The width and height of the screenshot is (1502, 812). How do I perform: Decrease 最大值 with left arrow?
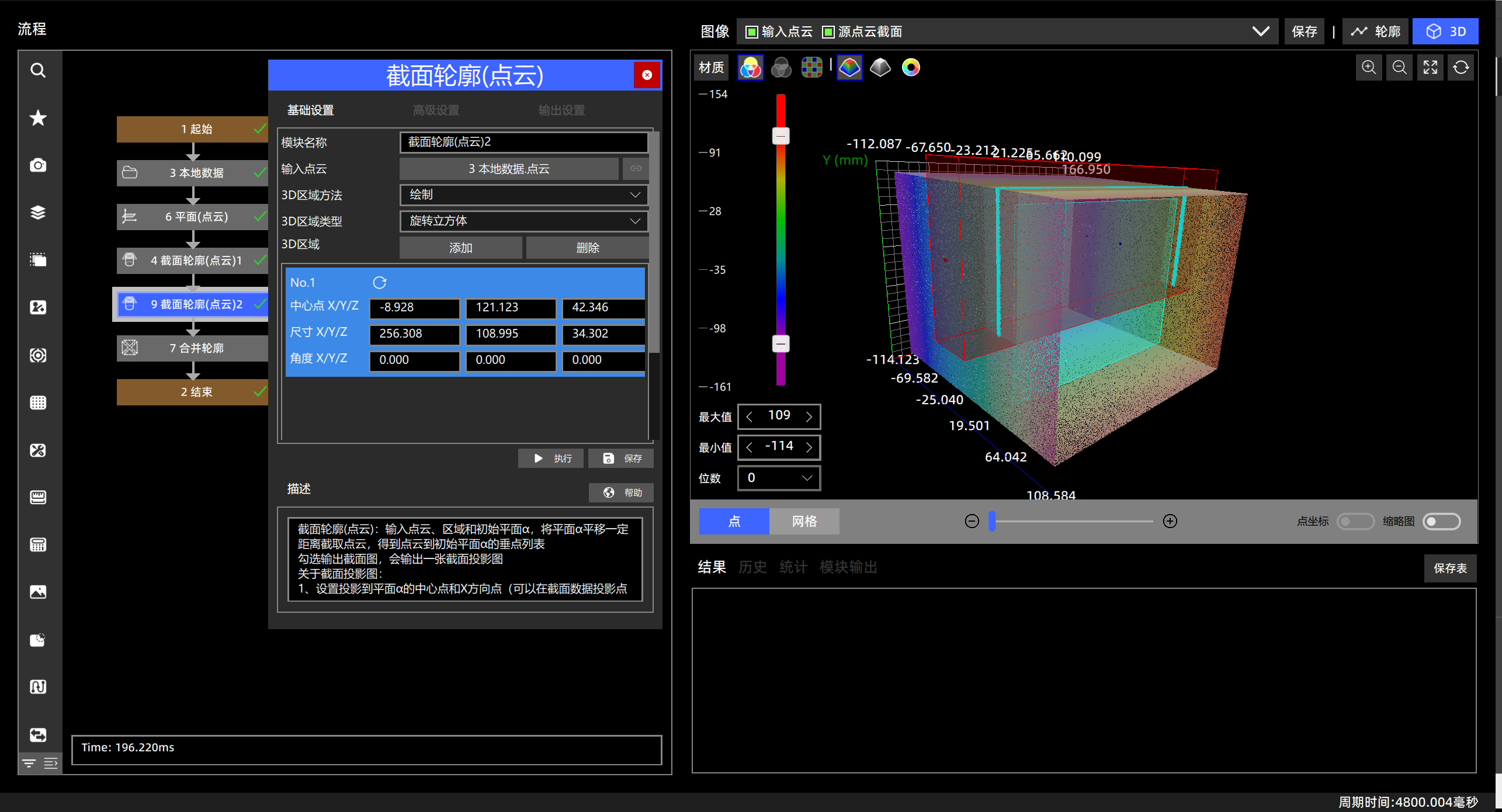tap(750, 417)
